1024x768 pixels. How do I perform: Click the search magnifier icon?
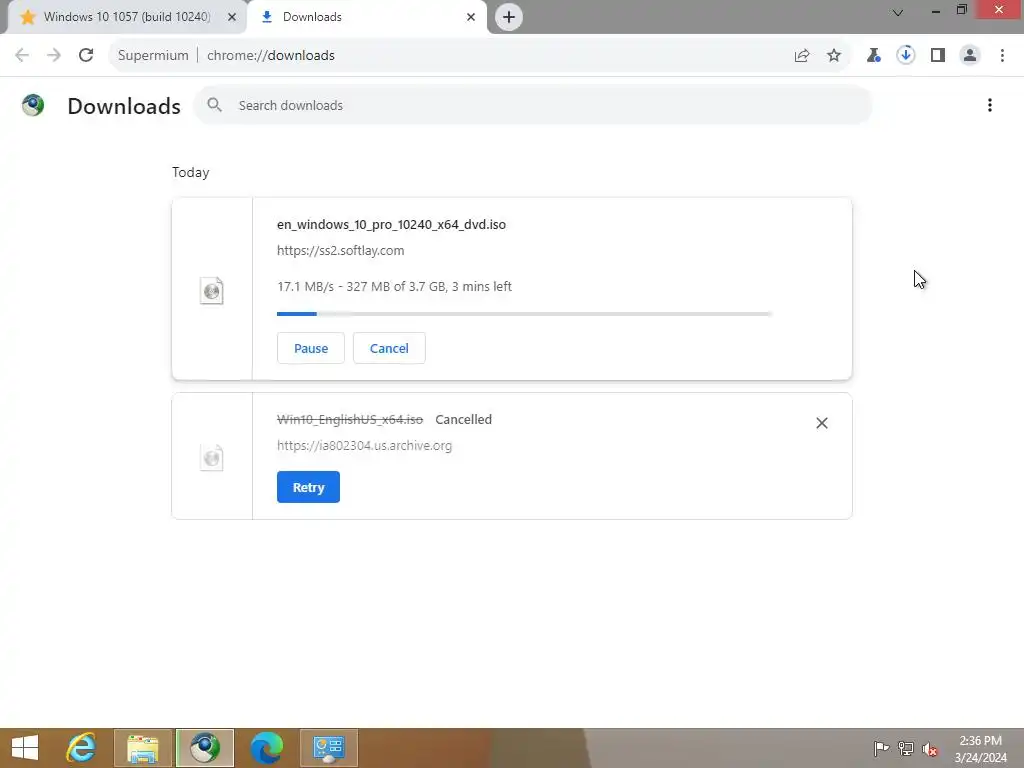point(214,104)
